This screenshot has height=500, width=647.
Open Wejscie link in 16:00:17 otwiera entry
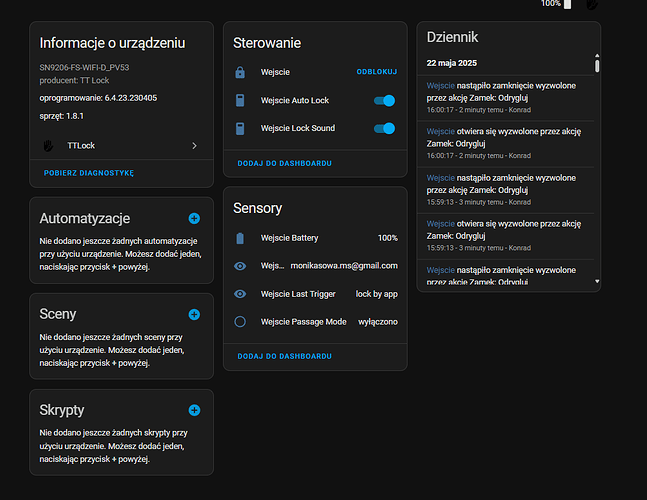tap(440, 132)
